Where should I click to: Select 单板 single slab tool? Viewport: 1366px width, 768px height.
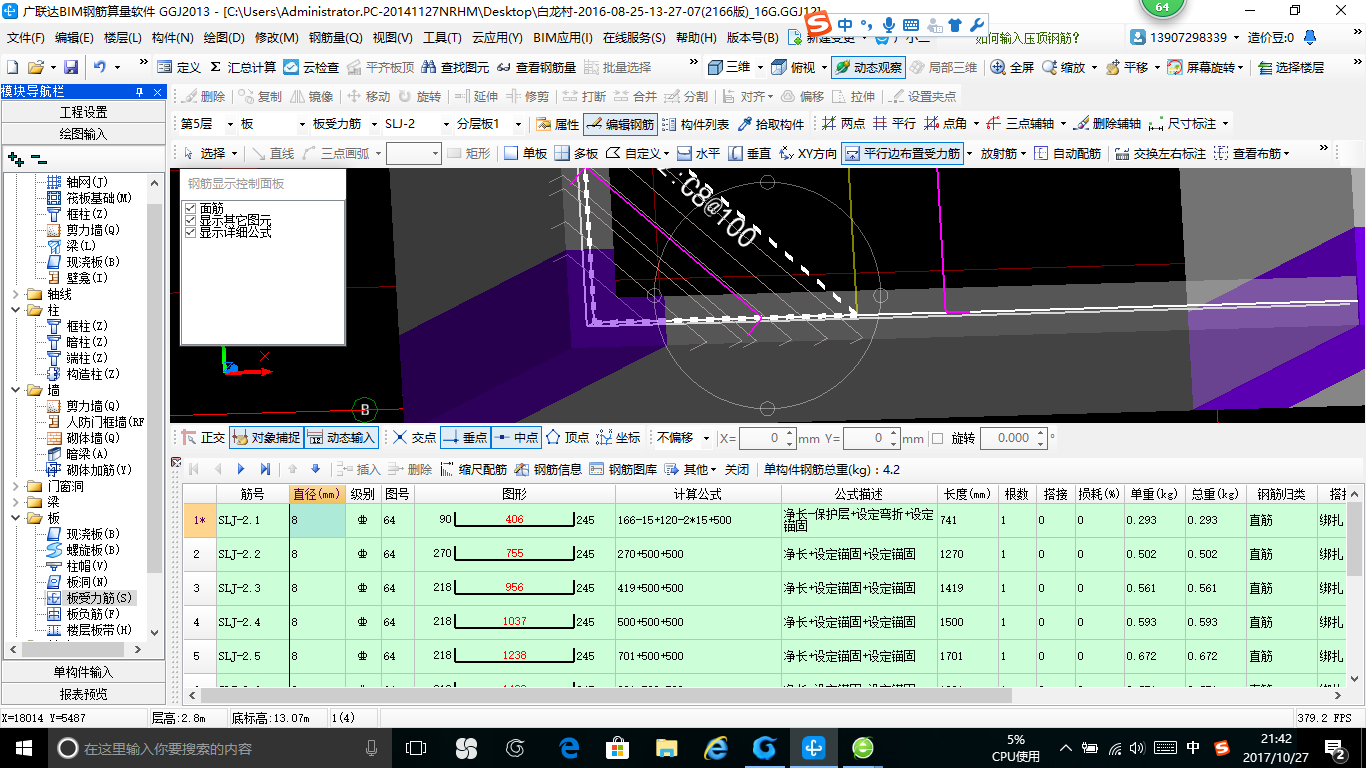525,153
